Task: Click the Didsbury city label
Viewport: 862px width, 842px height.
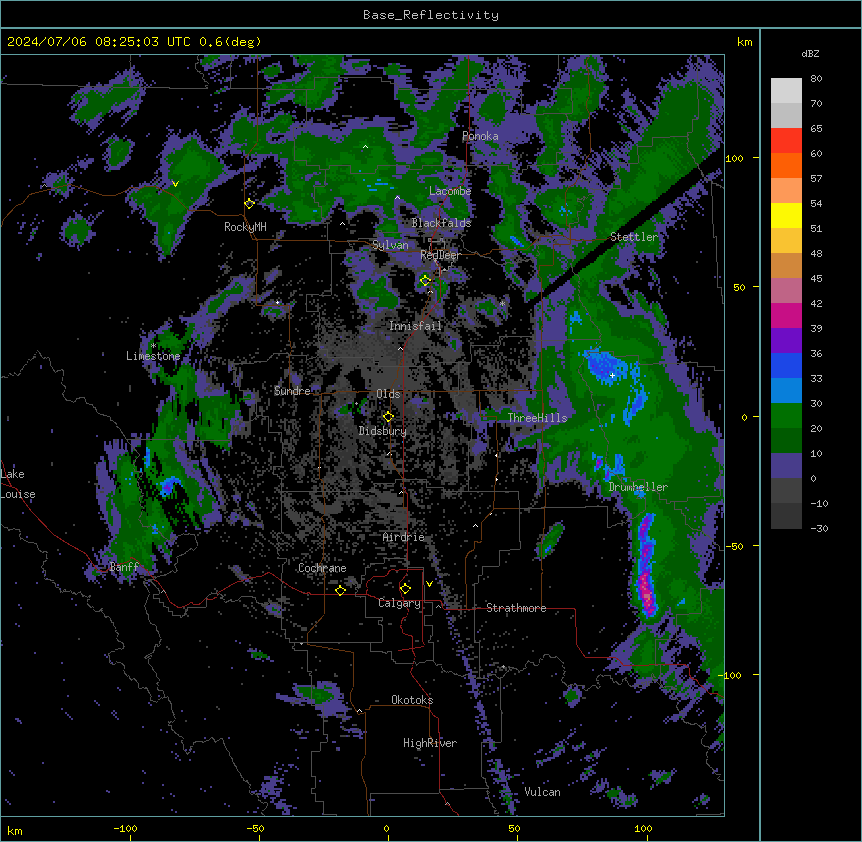Action: [x=383, y=431]
